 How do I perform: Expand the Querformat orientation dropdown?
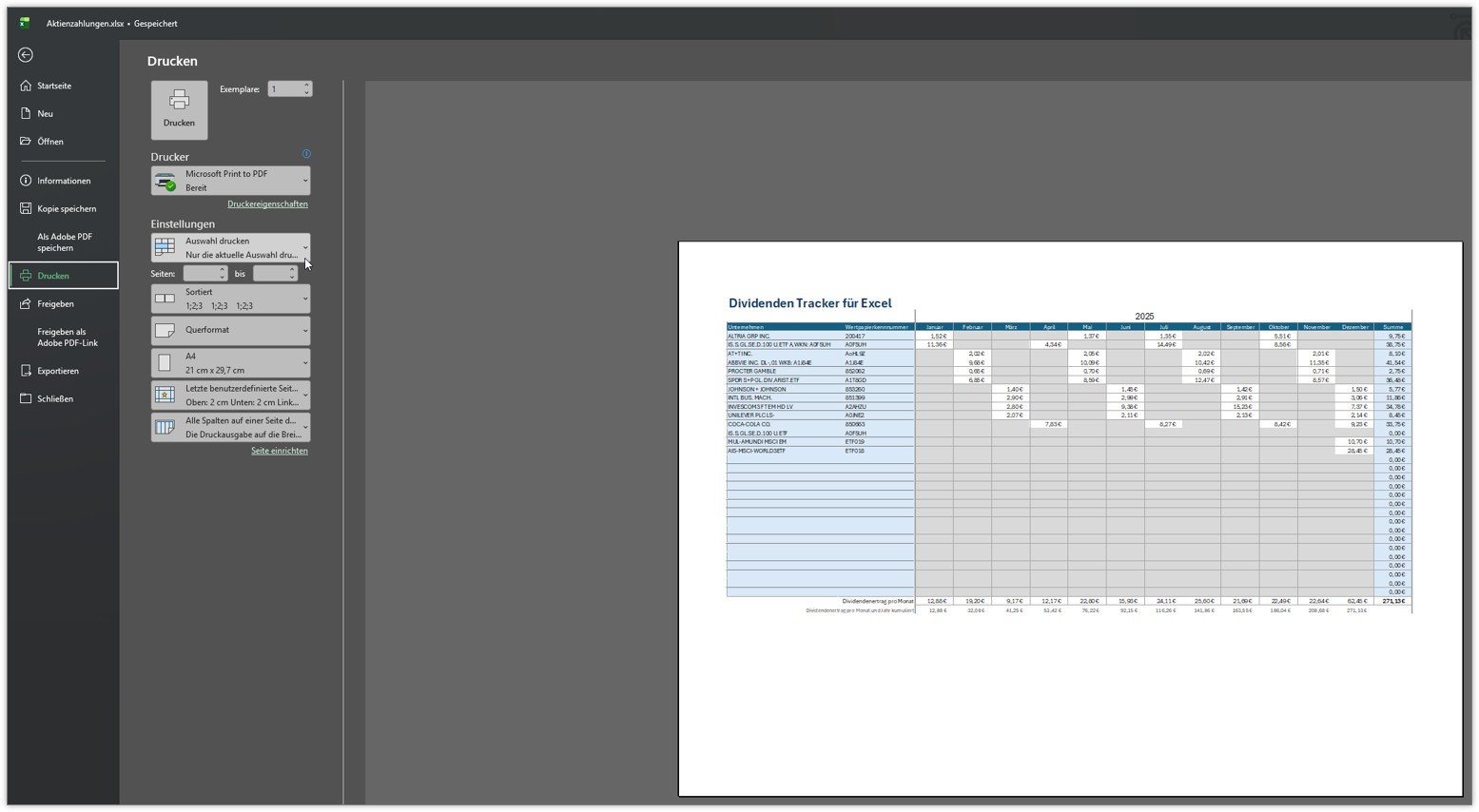click(230, 331)
